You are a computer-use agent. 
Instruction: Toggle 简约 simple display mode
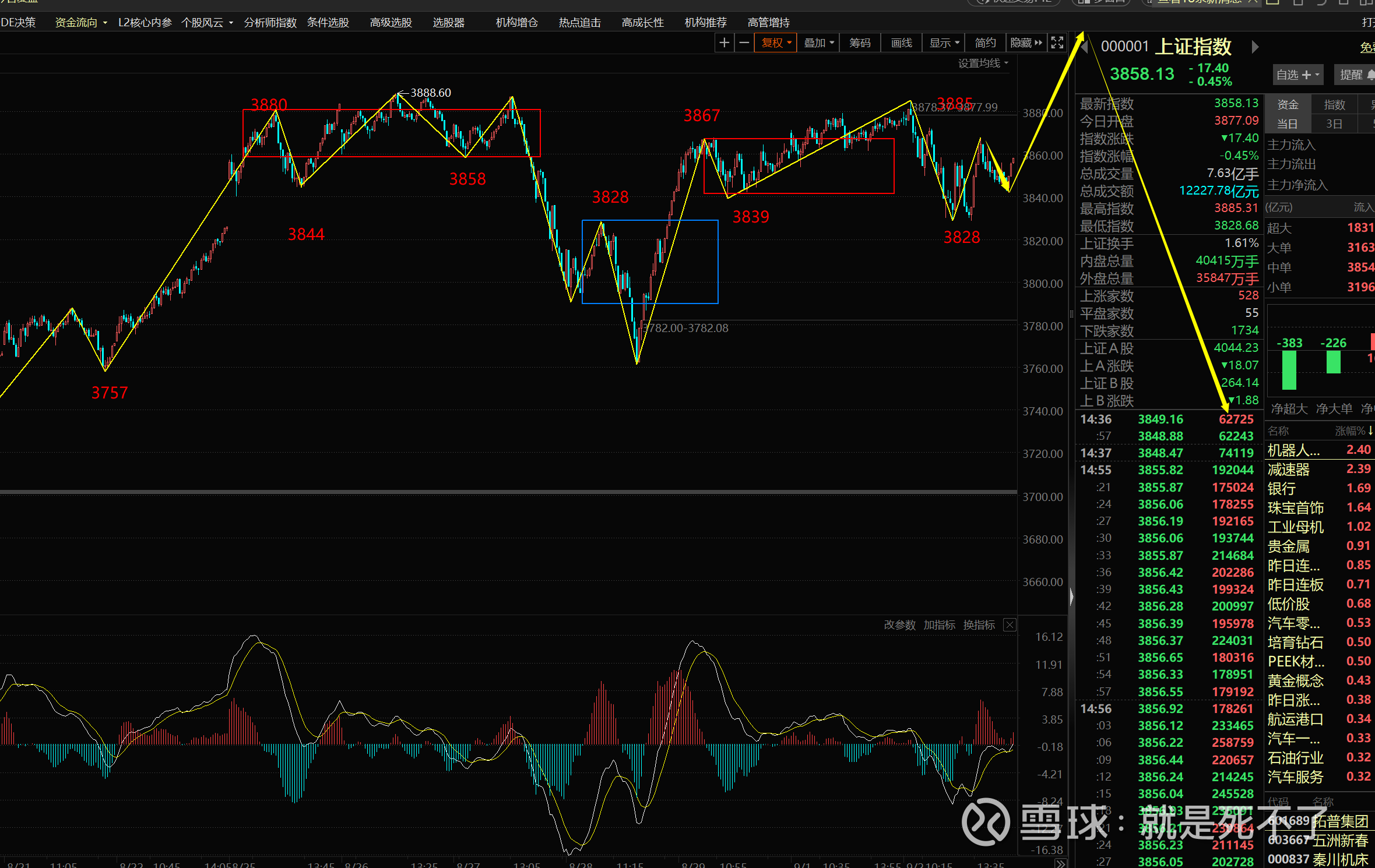(x=985, y=43)
